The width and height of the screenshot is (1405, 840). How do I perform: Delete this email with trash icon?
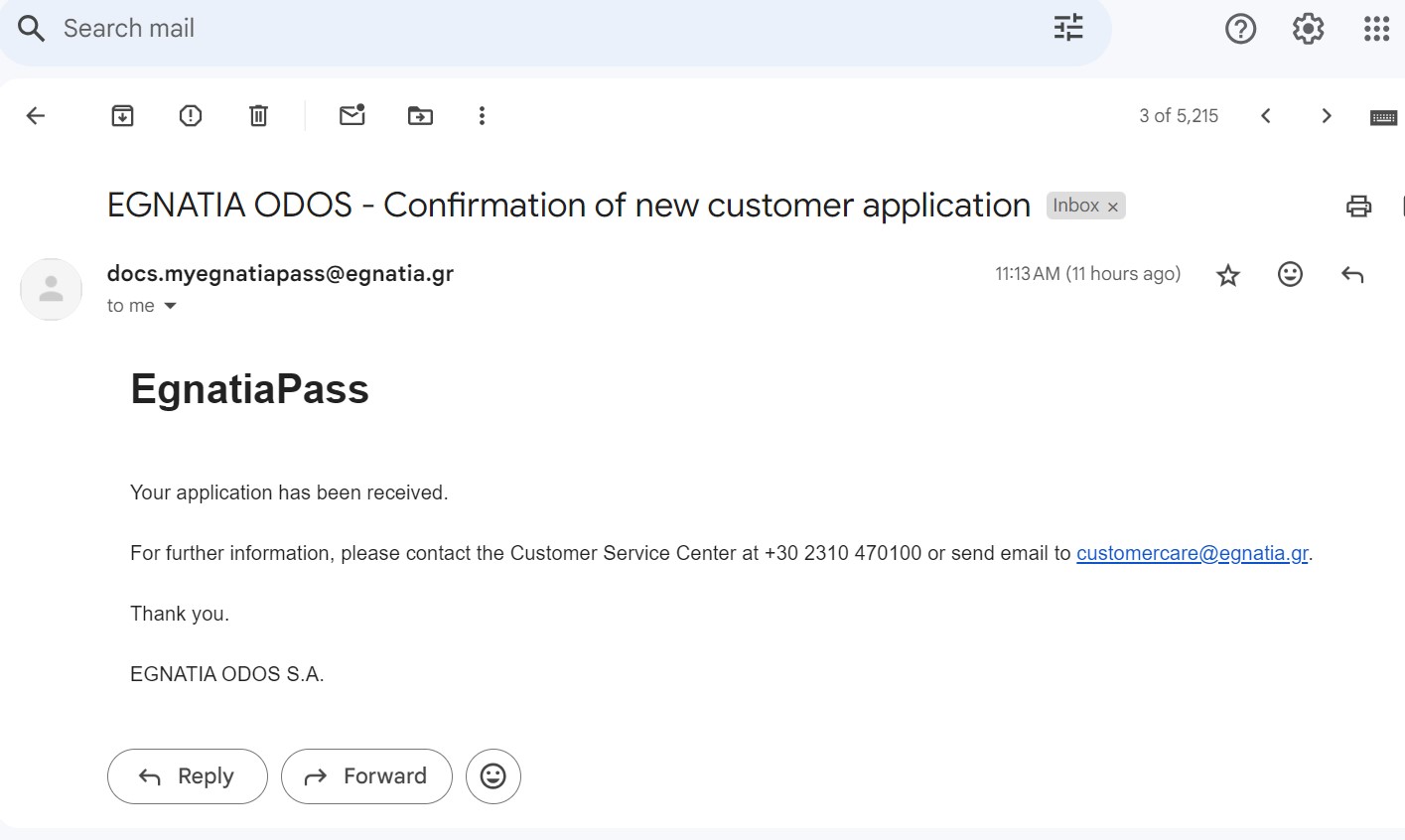click(258, 116)
